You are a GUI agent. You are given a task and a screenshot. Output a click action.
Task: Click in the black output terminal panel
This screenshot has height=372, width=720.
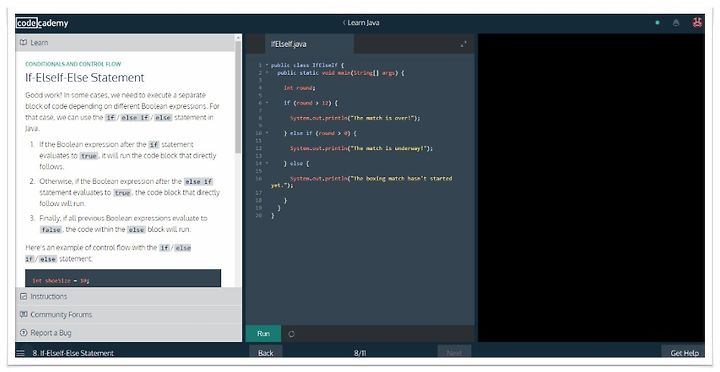591,187
